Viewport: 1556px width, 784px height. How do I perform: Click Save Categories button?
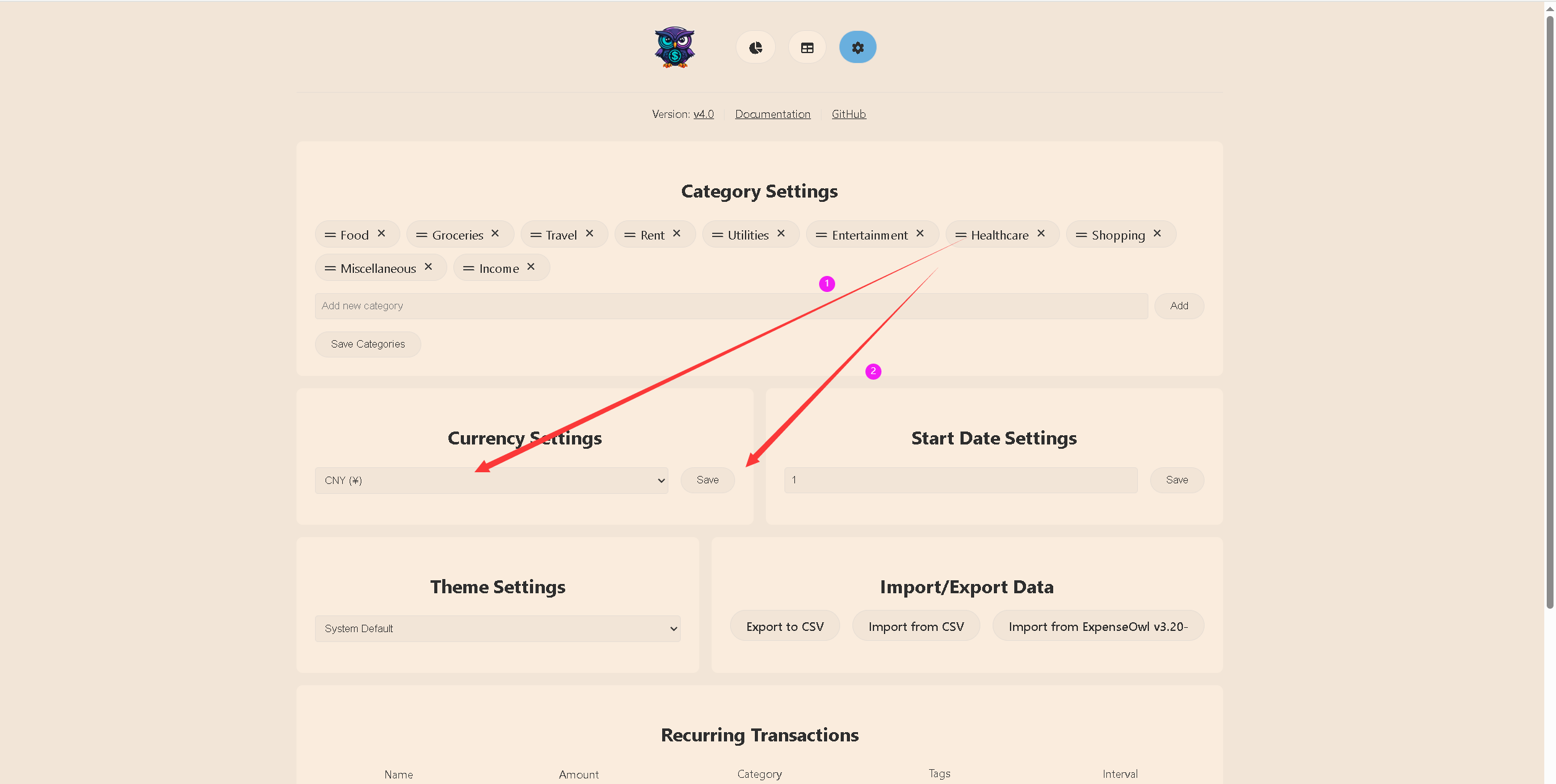368,344
